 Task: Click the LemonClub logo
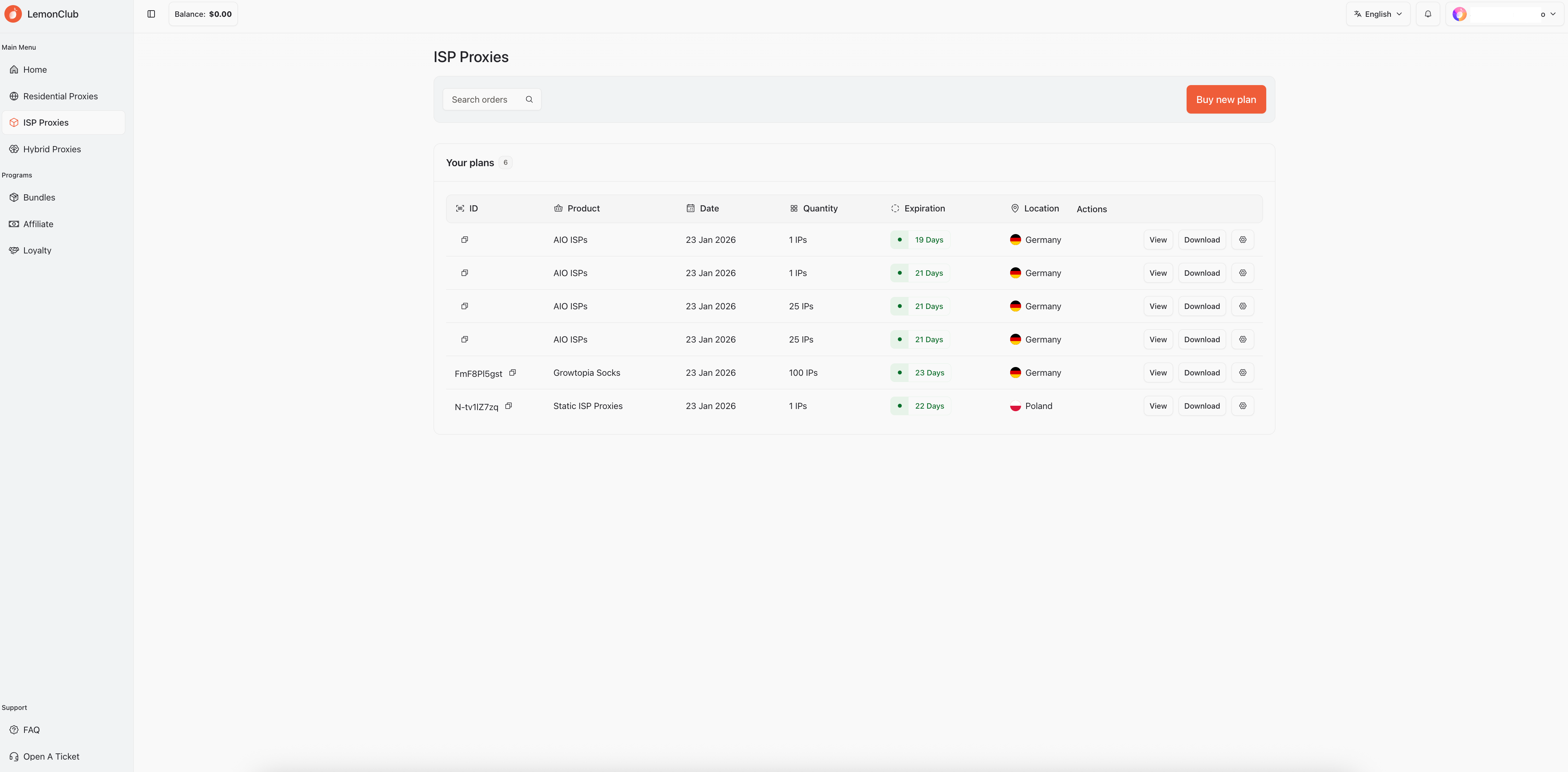click(x=13, y=14)
